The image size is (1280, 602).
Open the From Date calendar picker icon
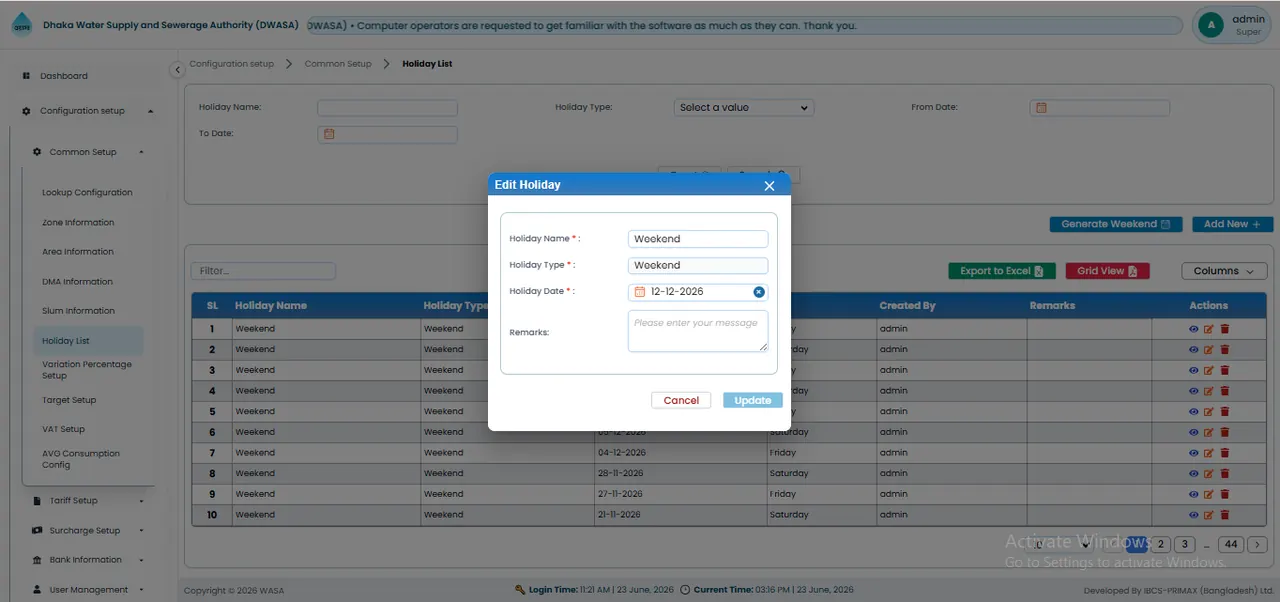[1041, 108]
